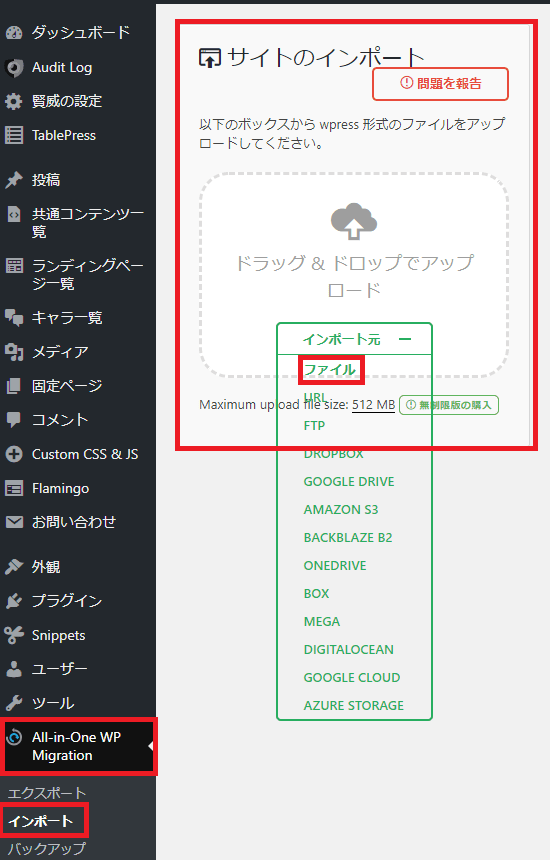
Task: Choose GOOGLE CLOUD as import source
Action: [352, 677]
